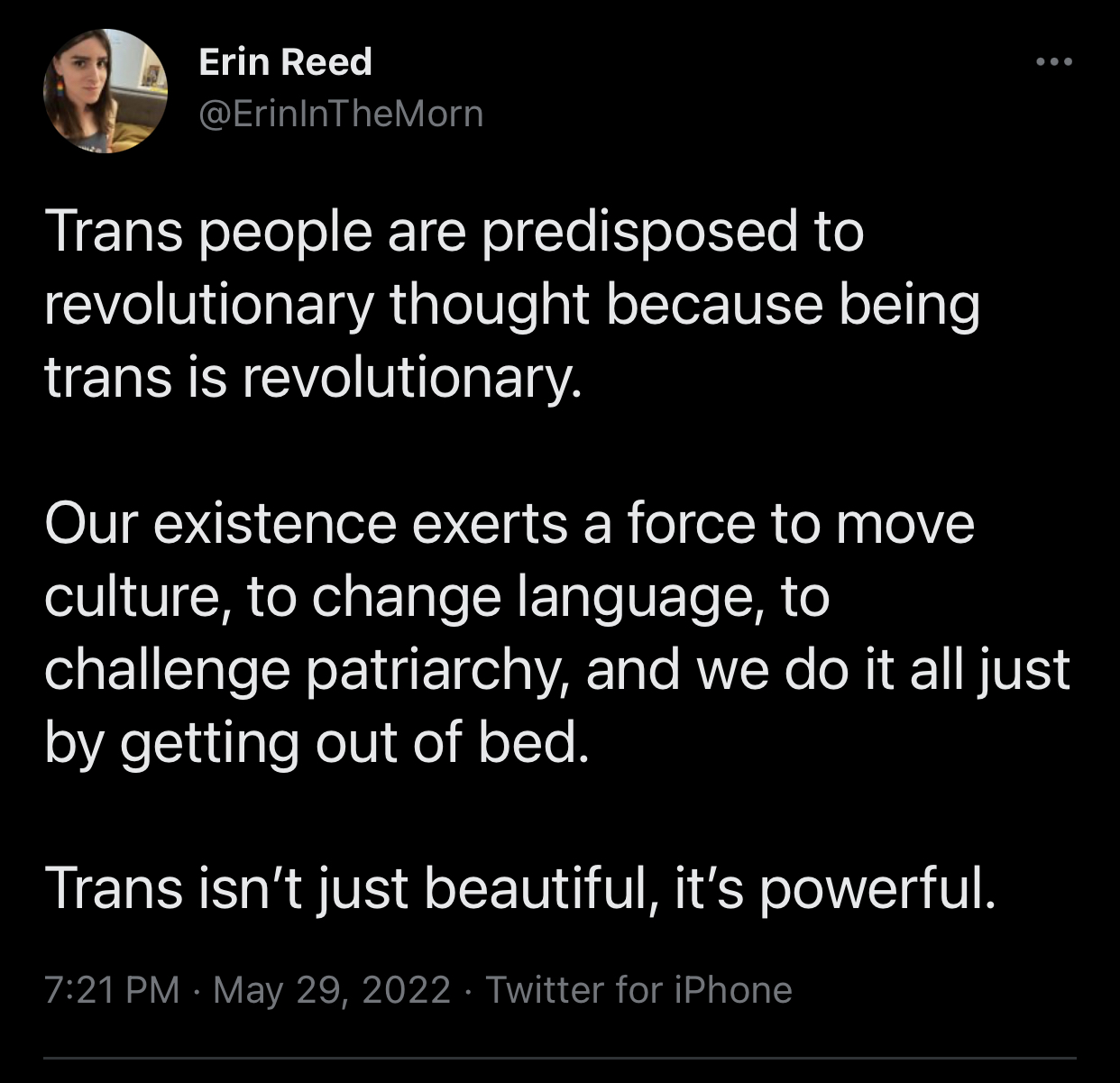The image size is (1120, 1083).
Task: Click the 7:21 PM timestamp
Action: coord(112,990)
